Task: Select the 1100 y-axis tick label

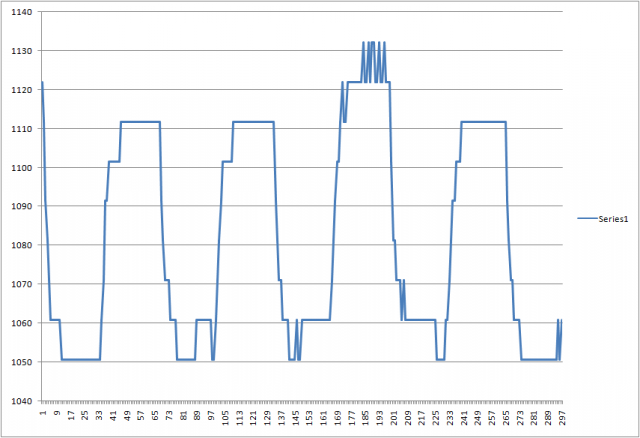Action: point(21,168)
